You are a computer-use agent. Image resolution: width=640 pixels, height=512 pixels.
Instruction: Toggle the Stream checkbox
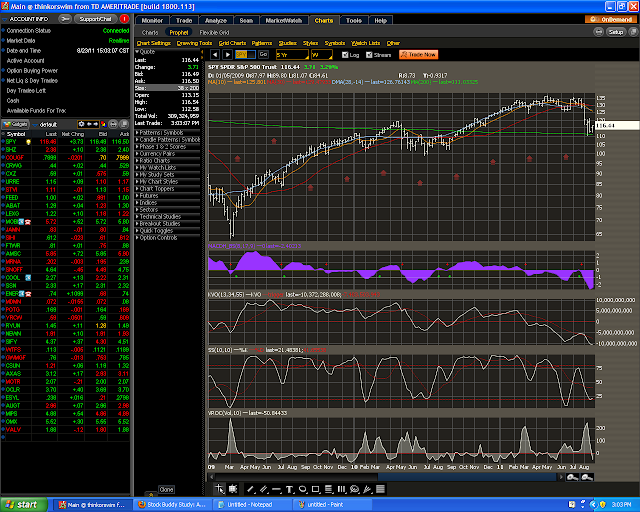[369, 55]
